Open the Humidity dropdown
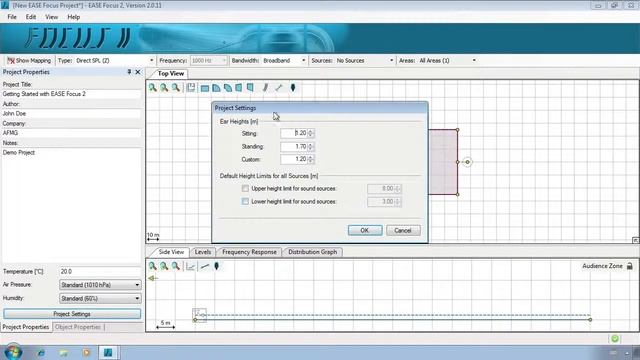The image size is (640, 360). pos(100,298)
